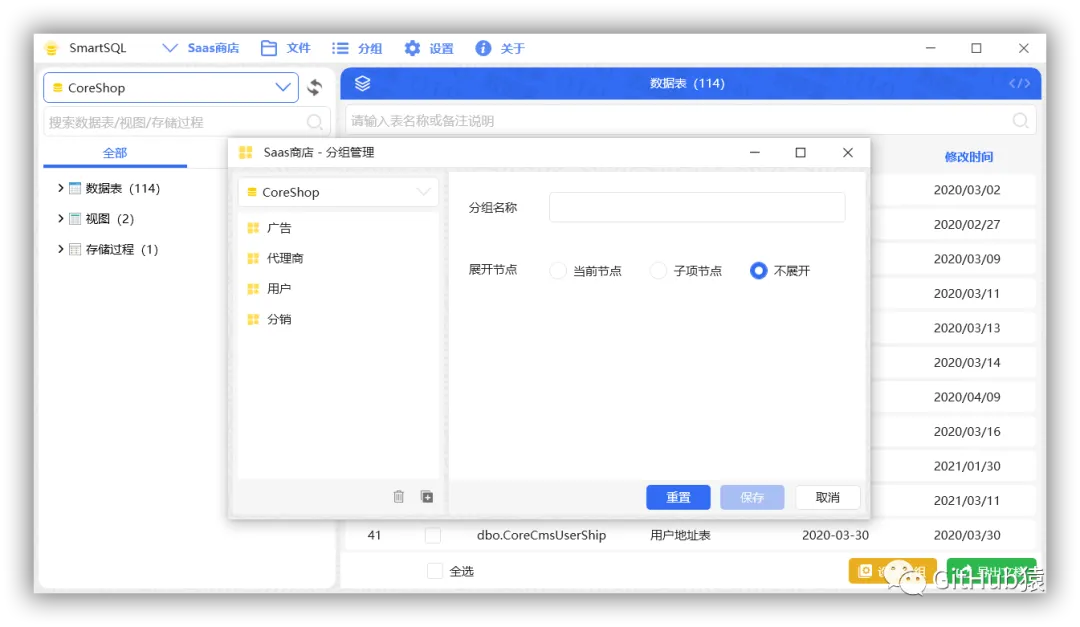This screenshot has height=627, width=1080.
Task: Click the 2021/01/30 date cell
Action: pos(967,466)
